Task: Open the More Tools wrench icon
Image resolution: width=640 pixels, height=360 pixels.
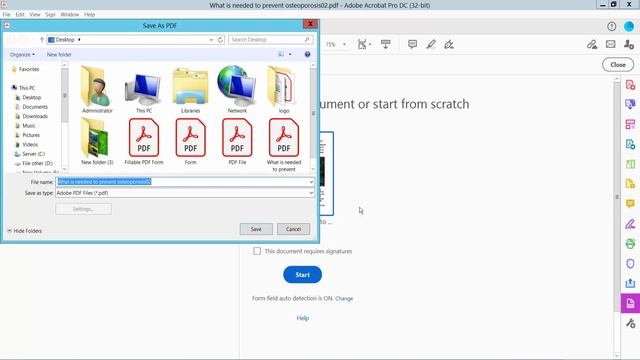Action: (630, 324)
